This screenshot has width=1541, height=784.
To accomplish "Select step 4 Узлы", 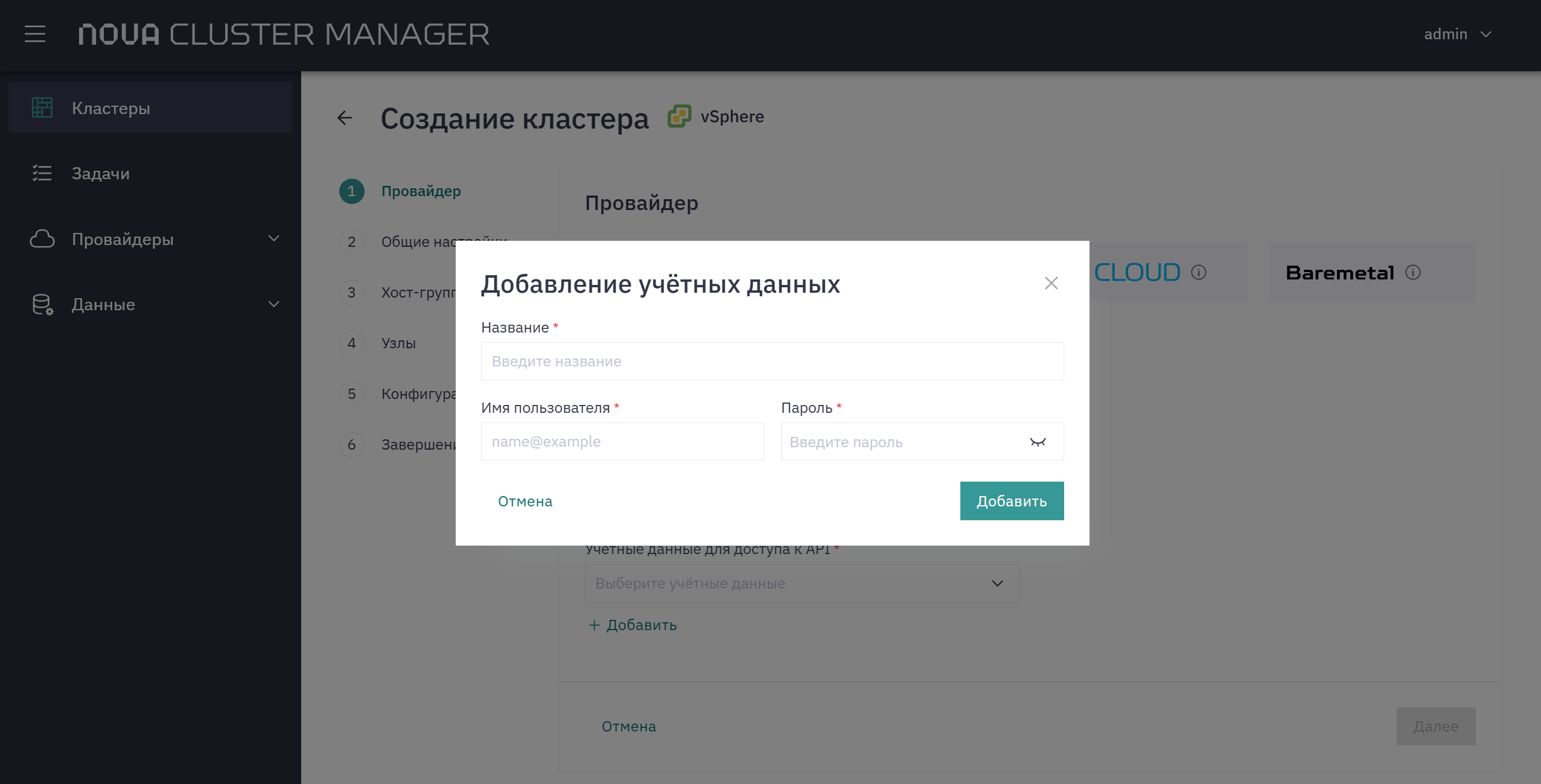I will coord(378,343).
